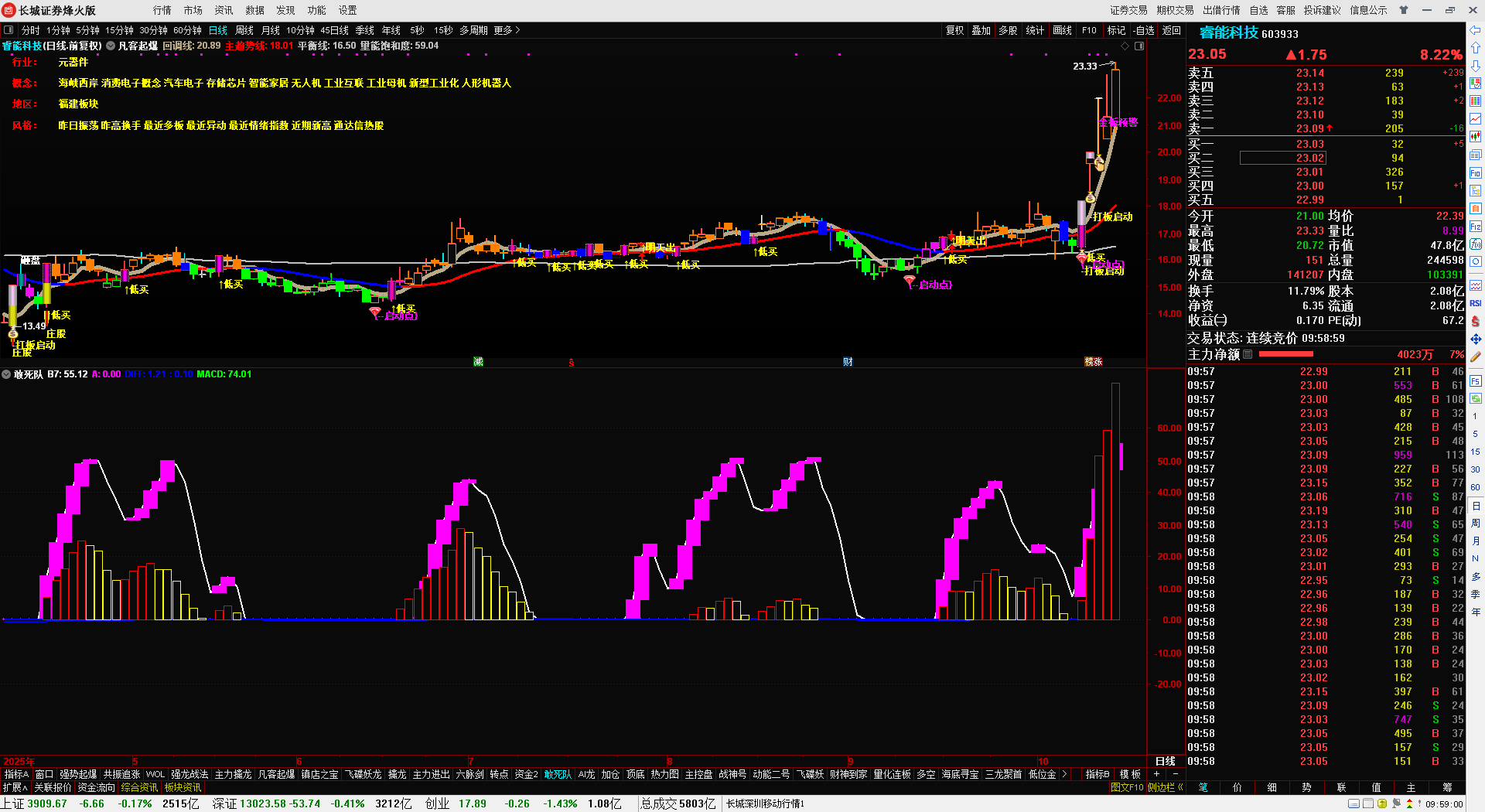Expand 更多 periods dropdown
This screenshot has width=1485, height=812.
(507, 30)
